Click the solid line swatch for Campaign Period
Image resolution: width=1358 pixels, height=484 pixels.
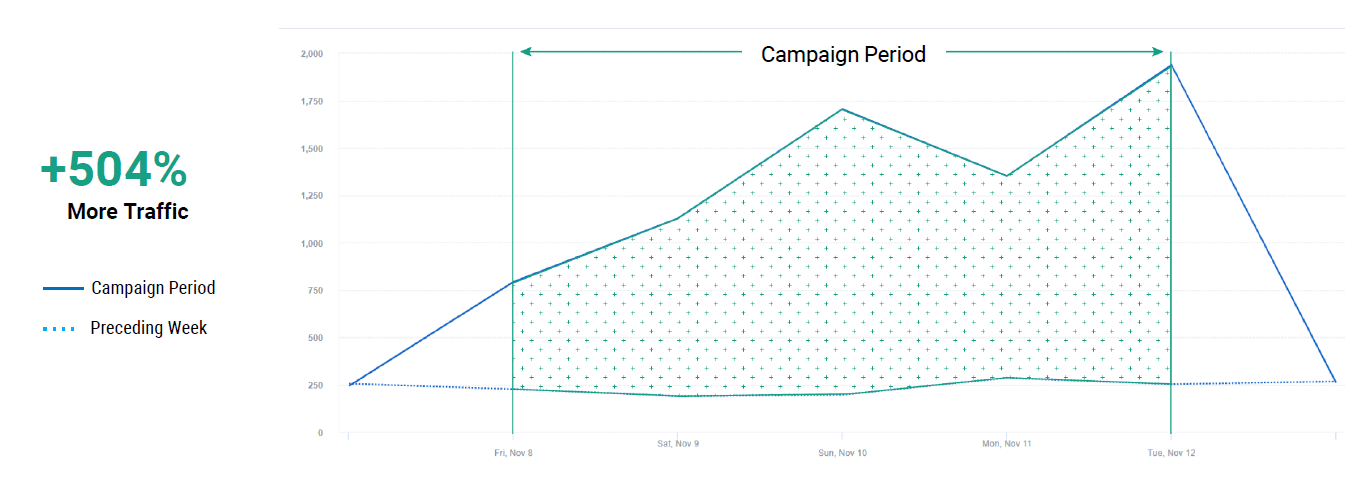[x=63, y=289]
